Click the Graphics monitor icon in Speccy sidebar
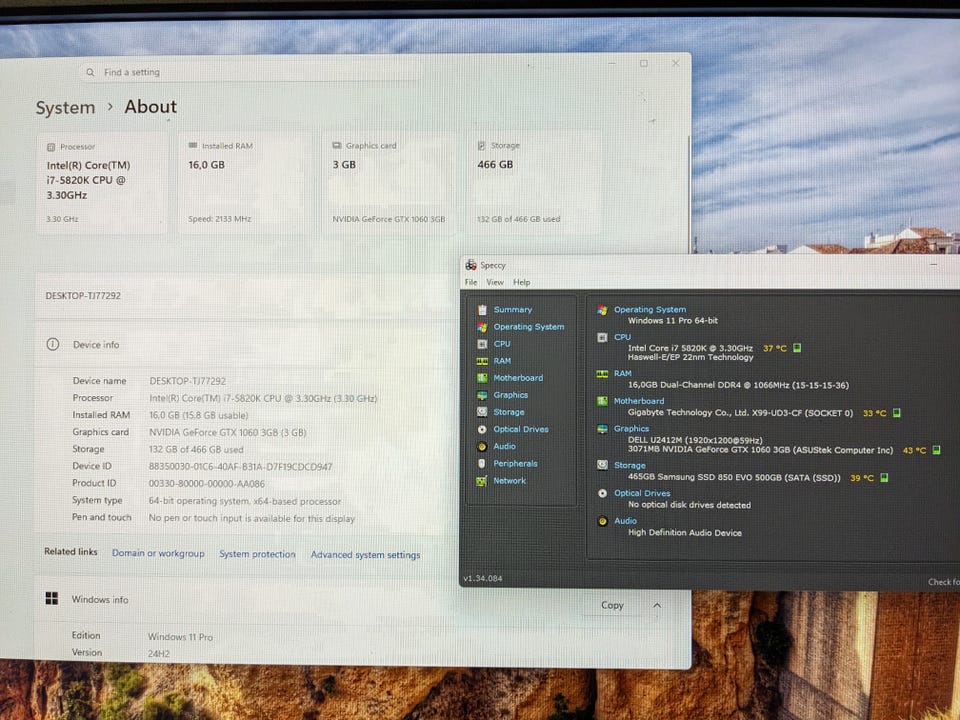 tap(482, 396)
